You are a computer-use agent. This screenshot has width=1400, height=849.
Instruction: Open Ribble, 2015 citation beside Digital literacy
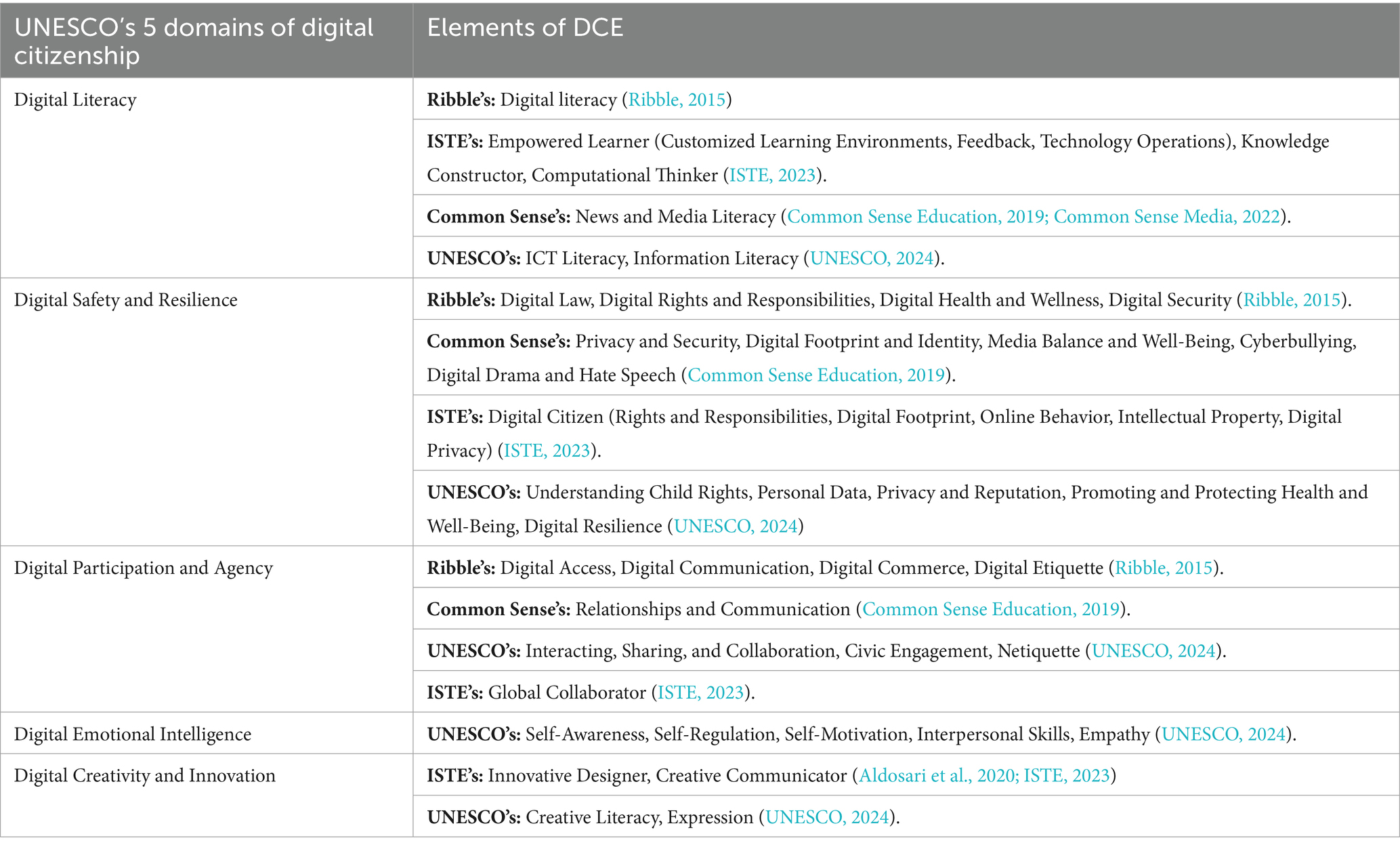[x=677, y=100]
